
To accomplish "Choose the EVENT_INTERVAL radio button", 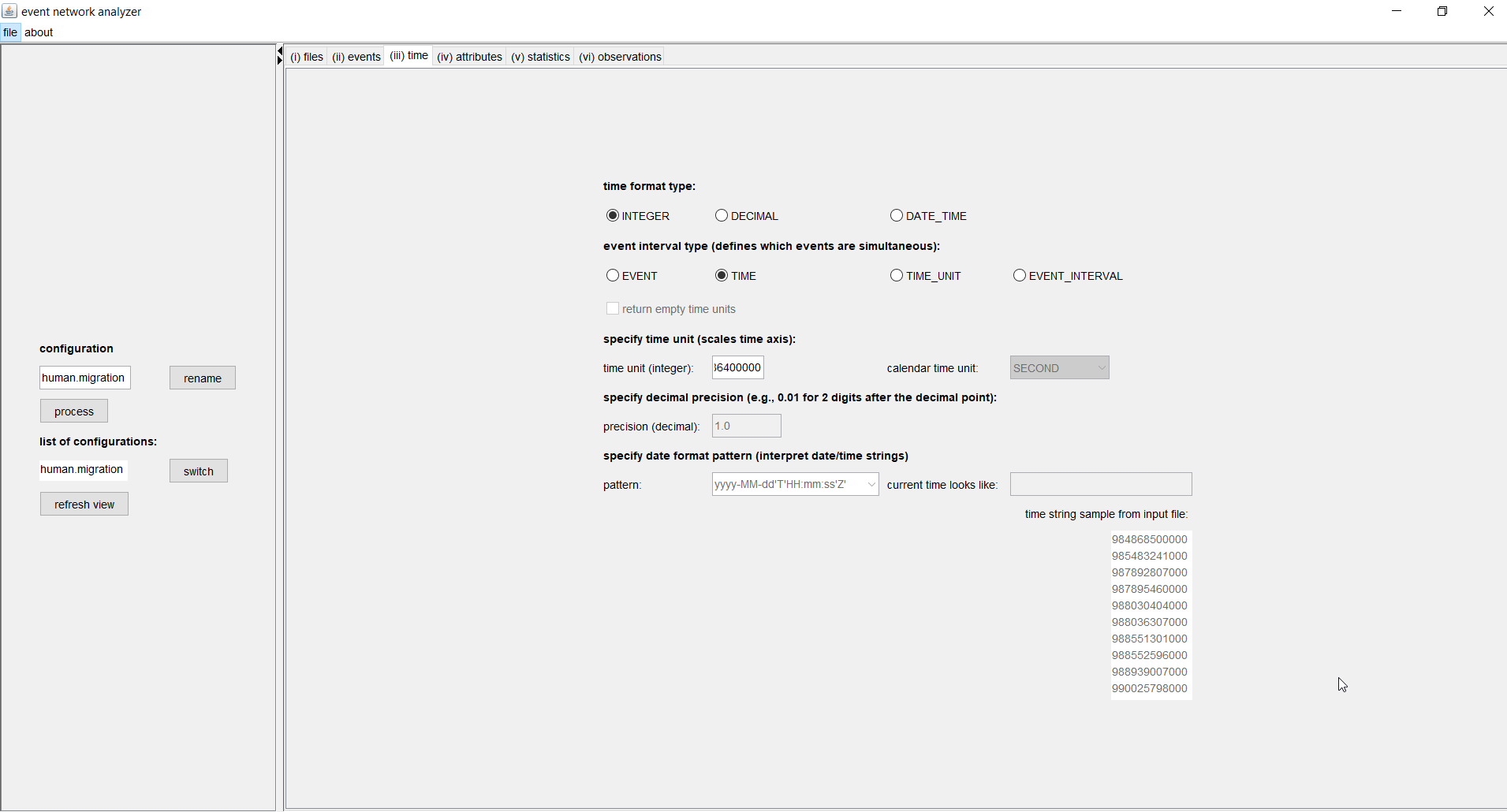I will 1019,276.
